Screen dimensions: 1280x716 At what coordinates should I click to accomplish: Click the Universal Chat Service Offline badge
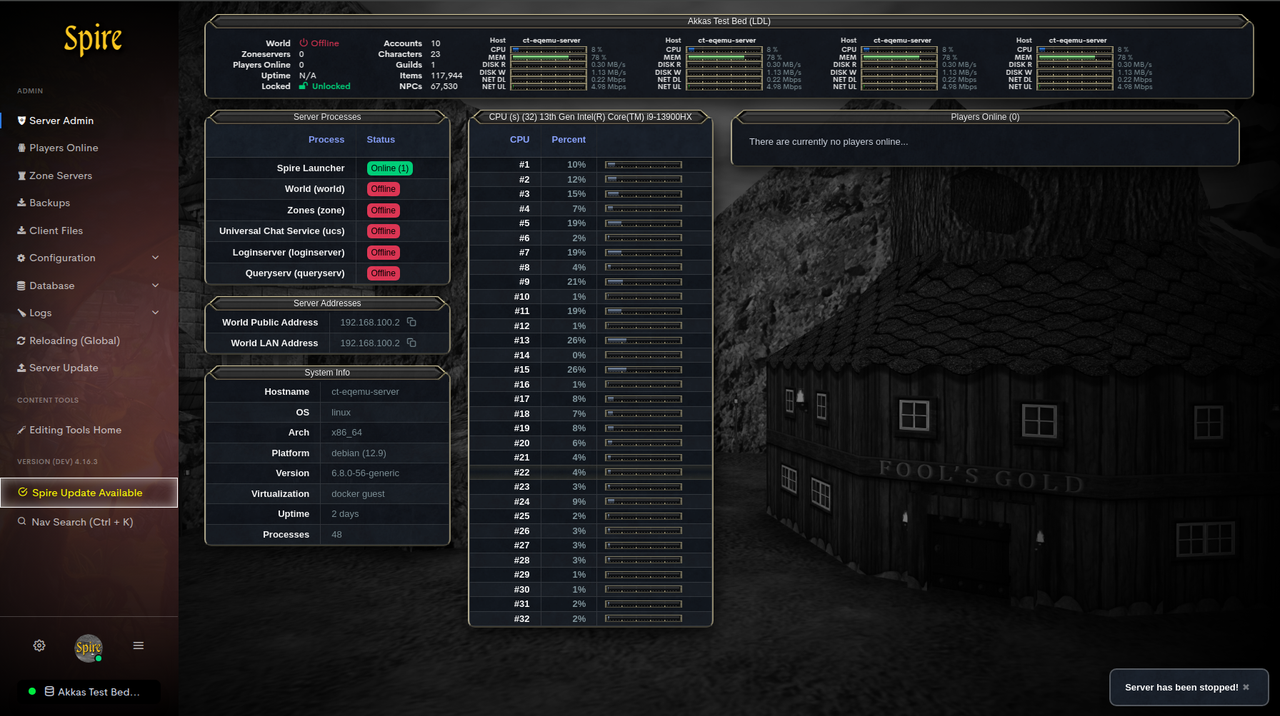(383, 231)
